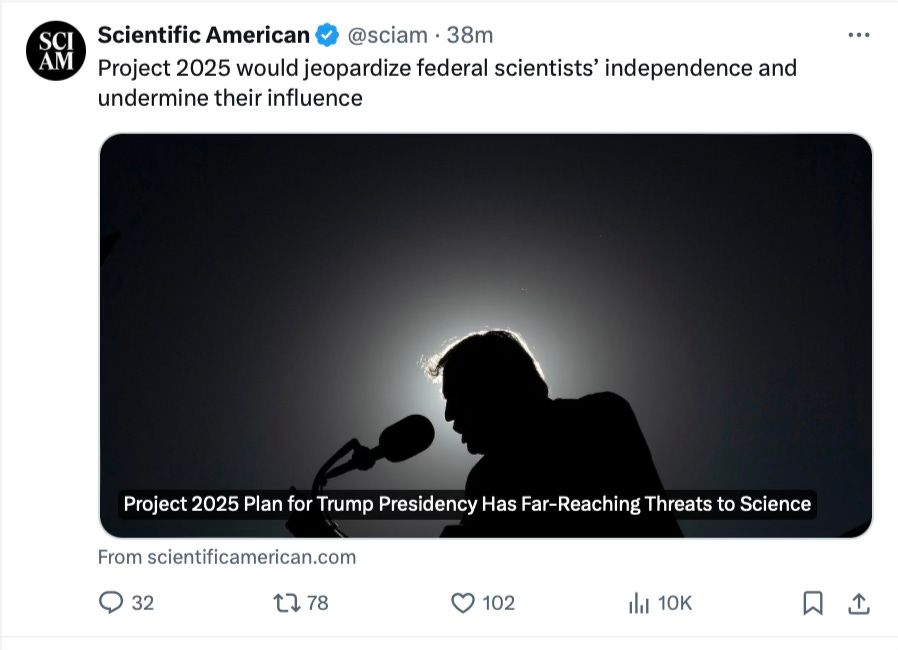Viewport: 898px width, 650px height.
Task: Repost the tweet using the retweet icon
Action: click(x=287, y=602)
